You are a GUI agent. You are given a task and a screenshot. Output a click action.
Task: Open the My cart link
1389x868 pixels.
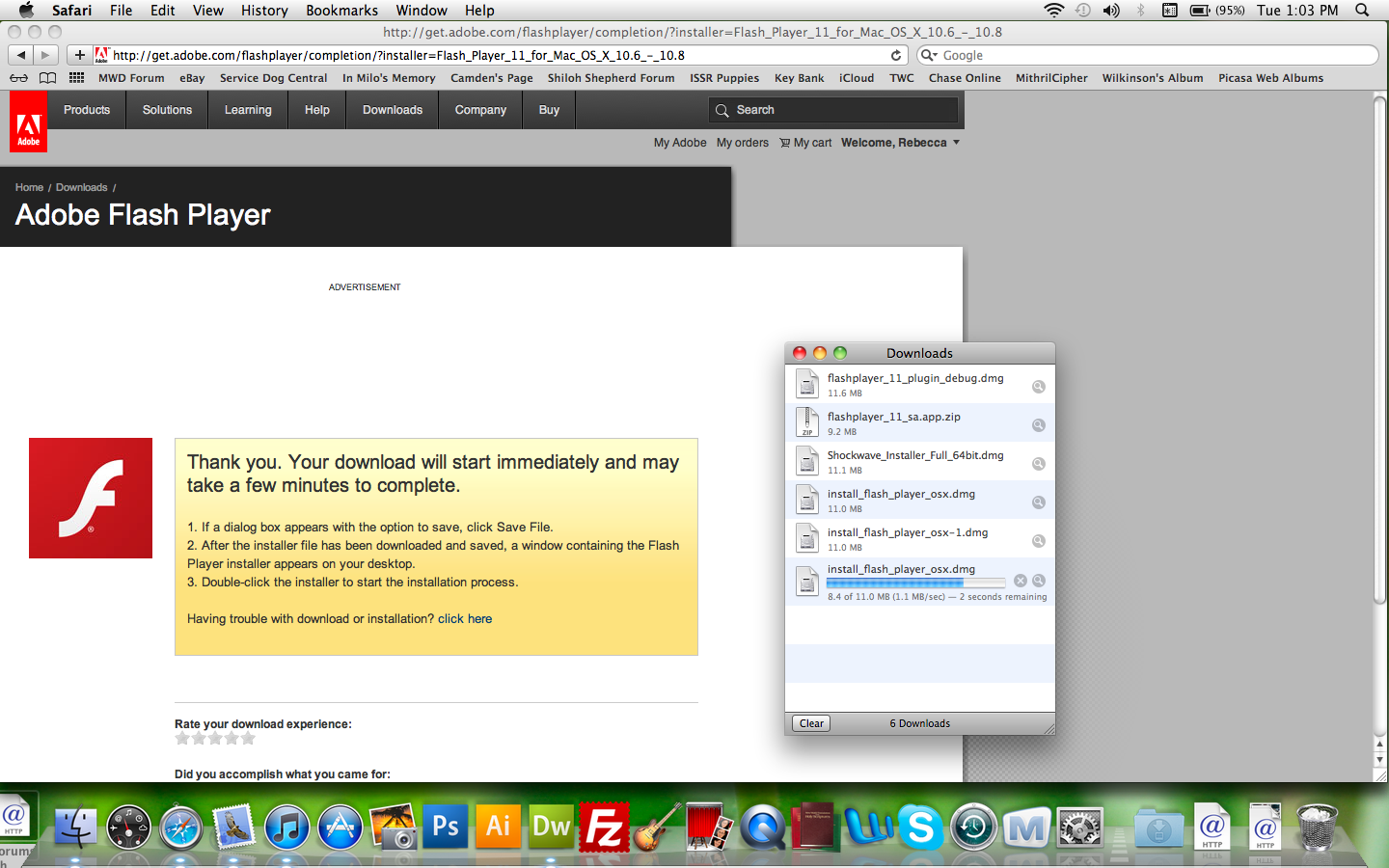805,143
